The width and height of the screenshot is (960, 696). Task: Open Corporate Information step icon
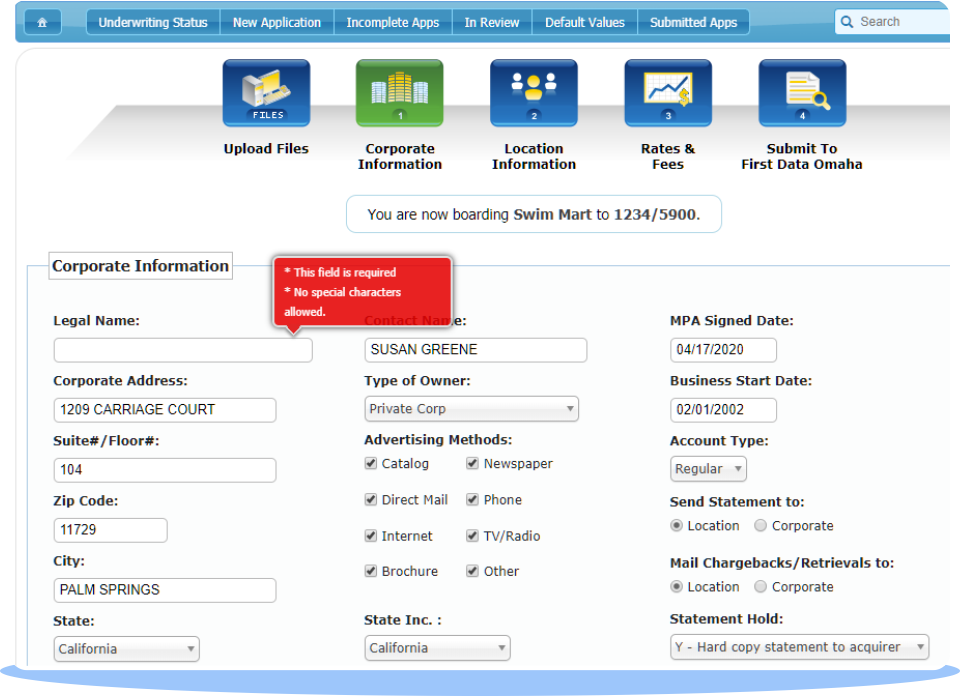400,93
